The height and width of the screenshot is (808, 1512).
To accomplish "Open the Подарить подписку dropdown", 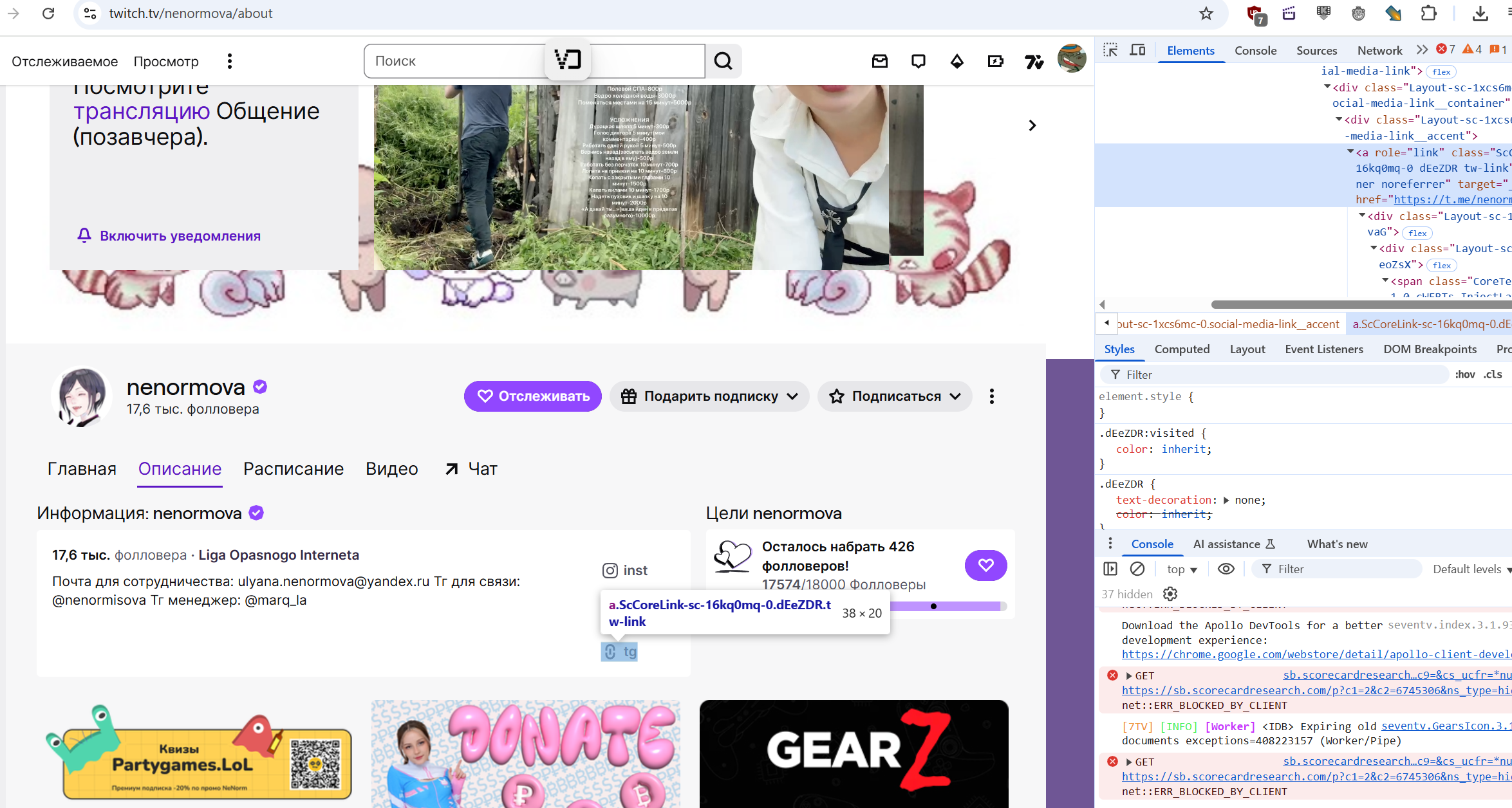I will click(710, 396).
